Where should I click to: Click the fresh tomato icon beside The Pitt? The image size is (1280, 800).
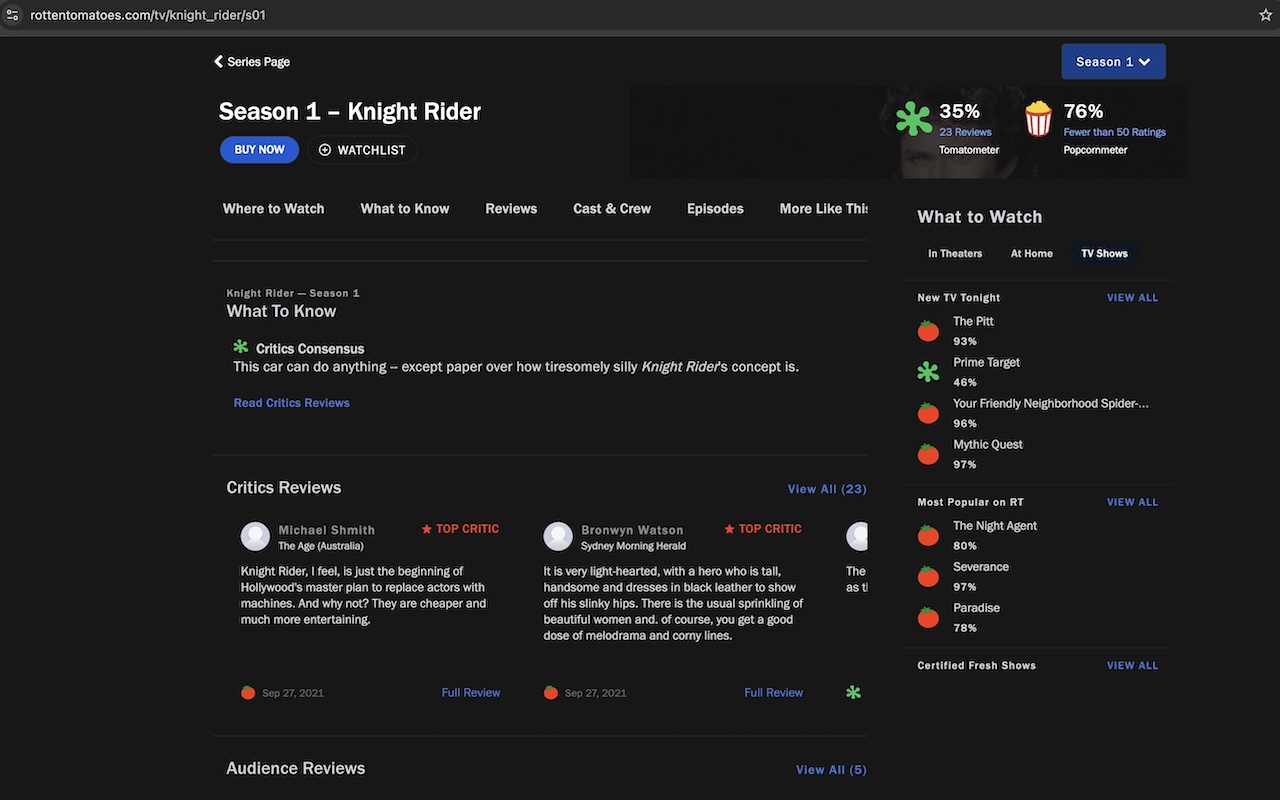click(927, 330)
